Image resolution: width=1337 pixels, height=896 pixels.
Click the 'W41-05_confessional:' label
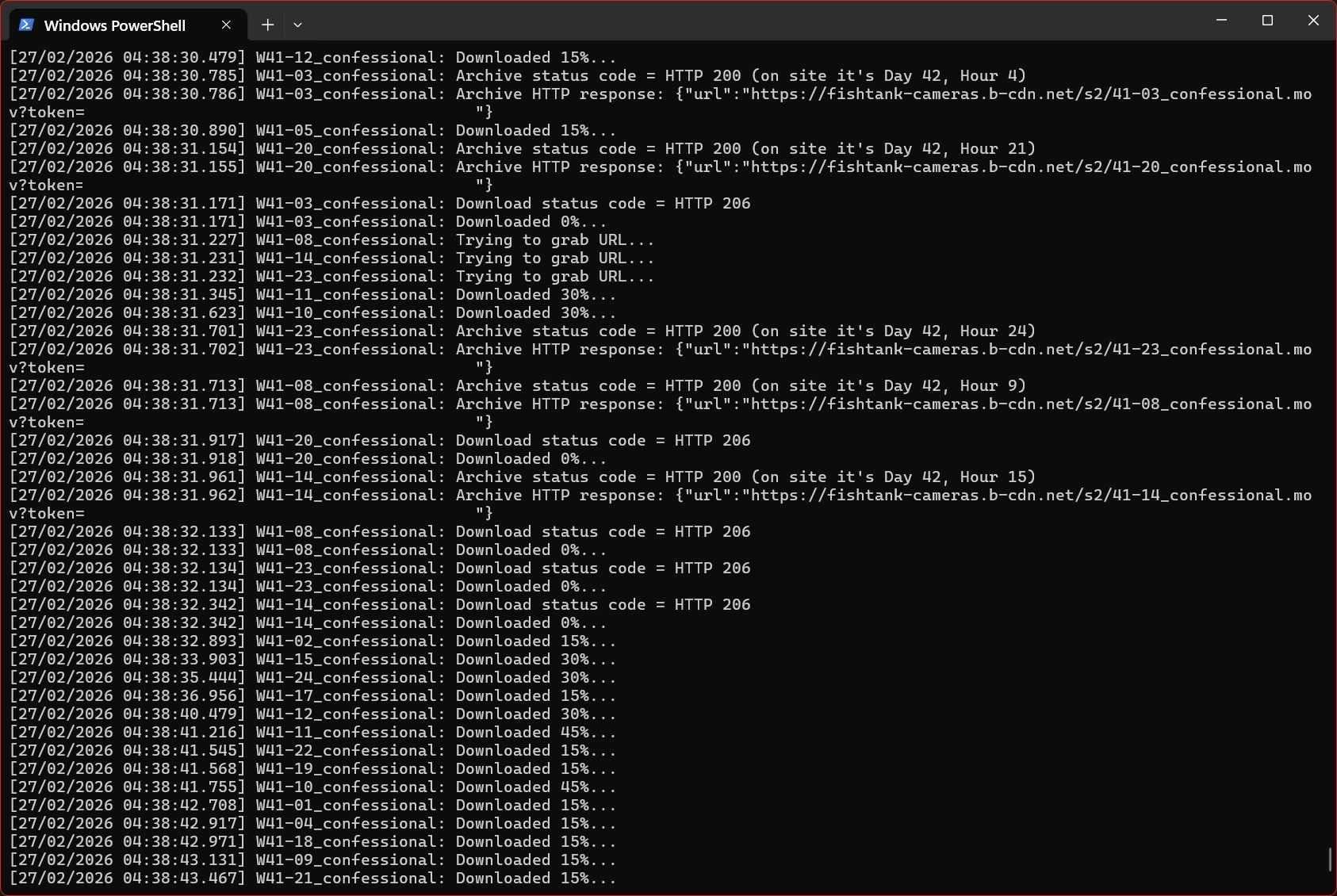tap(351, 131)
